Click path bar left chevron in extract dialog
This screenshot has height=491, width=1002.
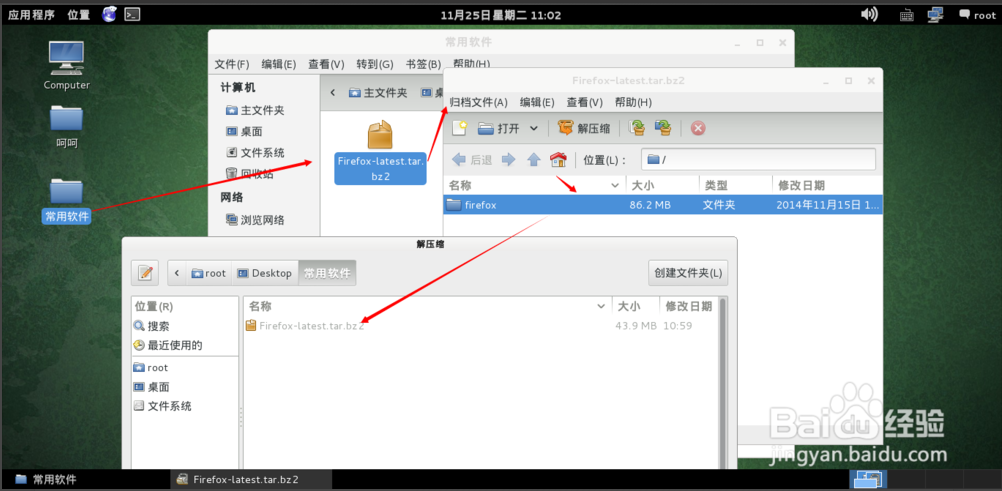click(176, 273)
